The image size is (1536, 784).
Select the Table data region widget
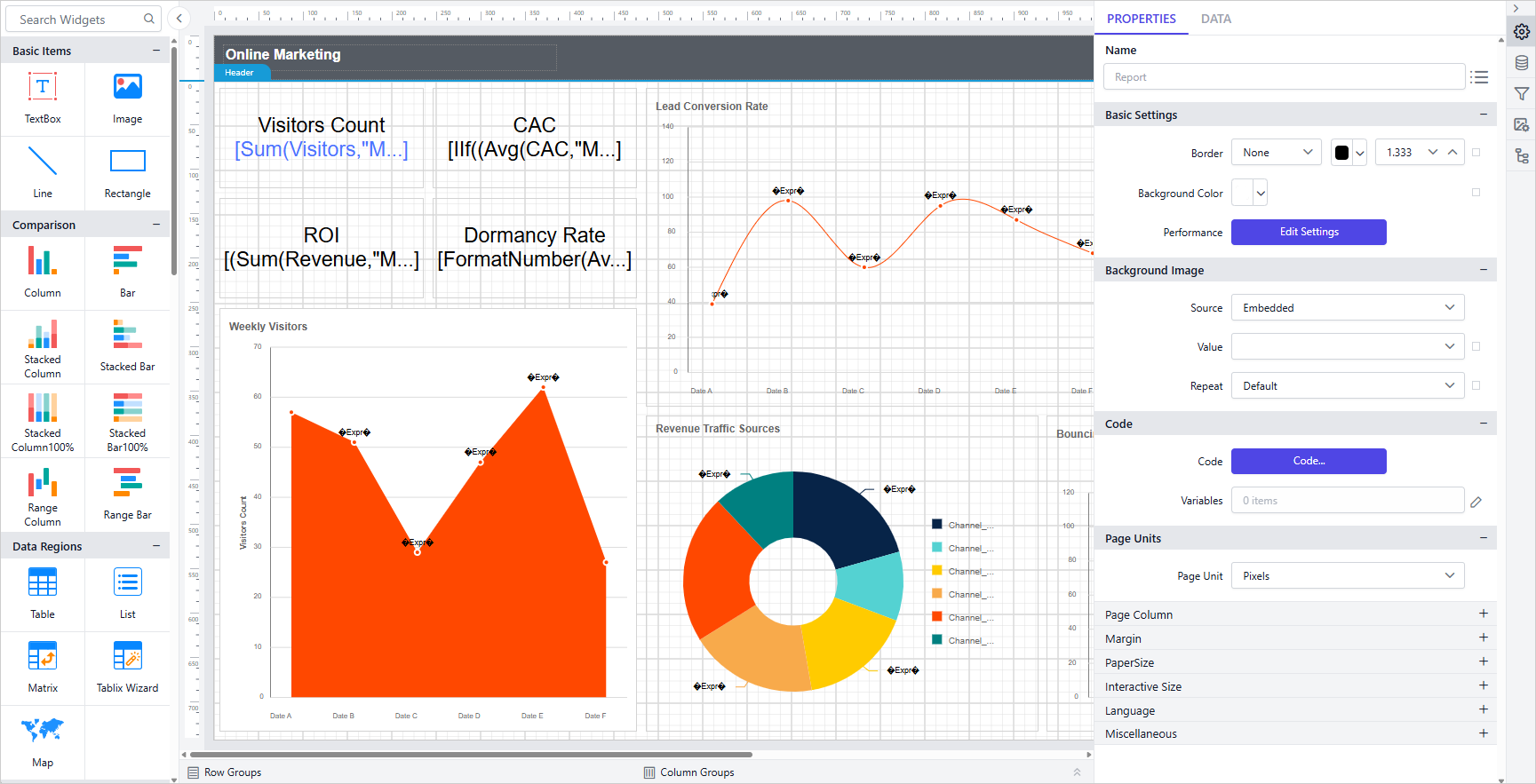pos(43,594)
